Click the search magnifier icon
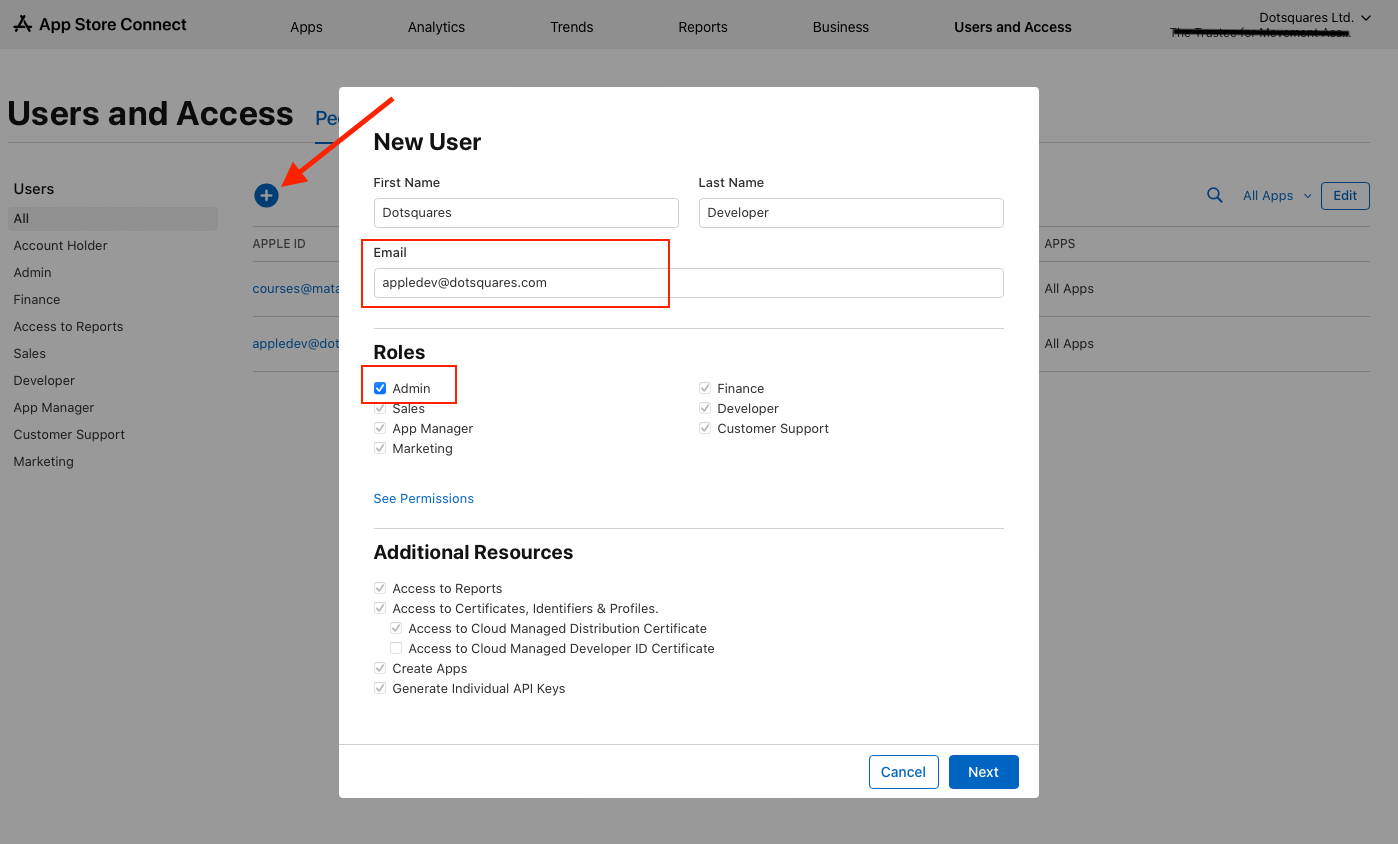The width and height of the screenshot is (1398, 844). (x=1215, y=195)
